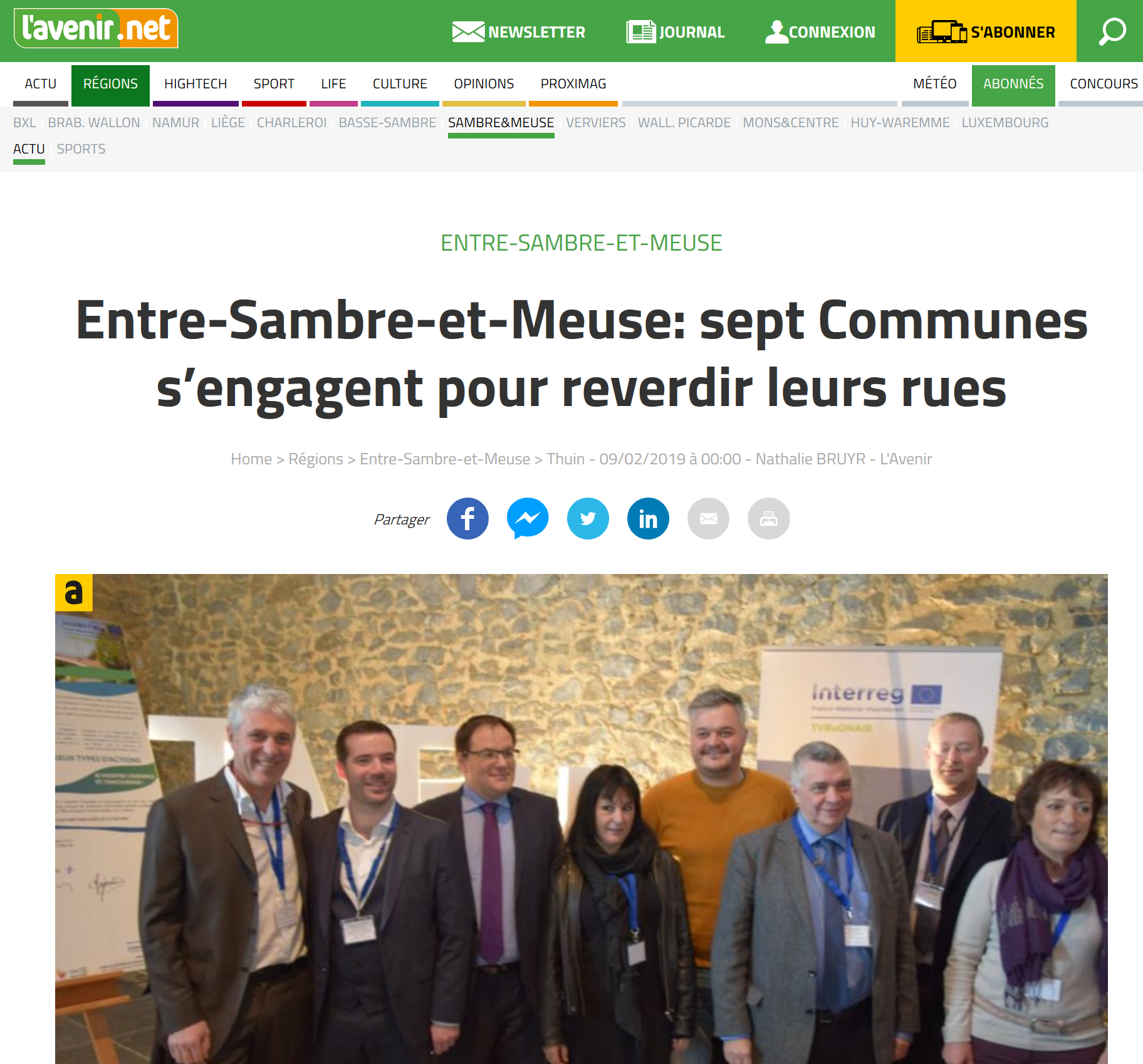1143x1064 pixels.
Task: Share the article on Facebook
Action: tap(467, 519)
